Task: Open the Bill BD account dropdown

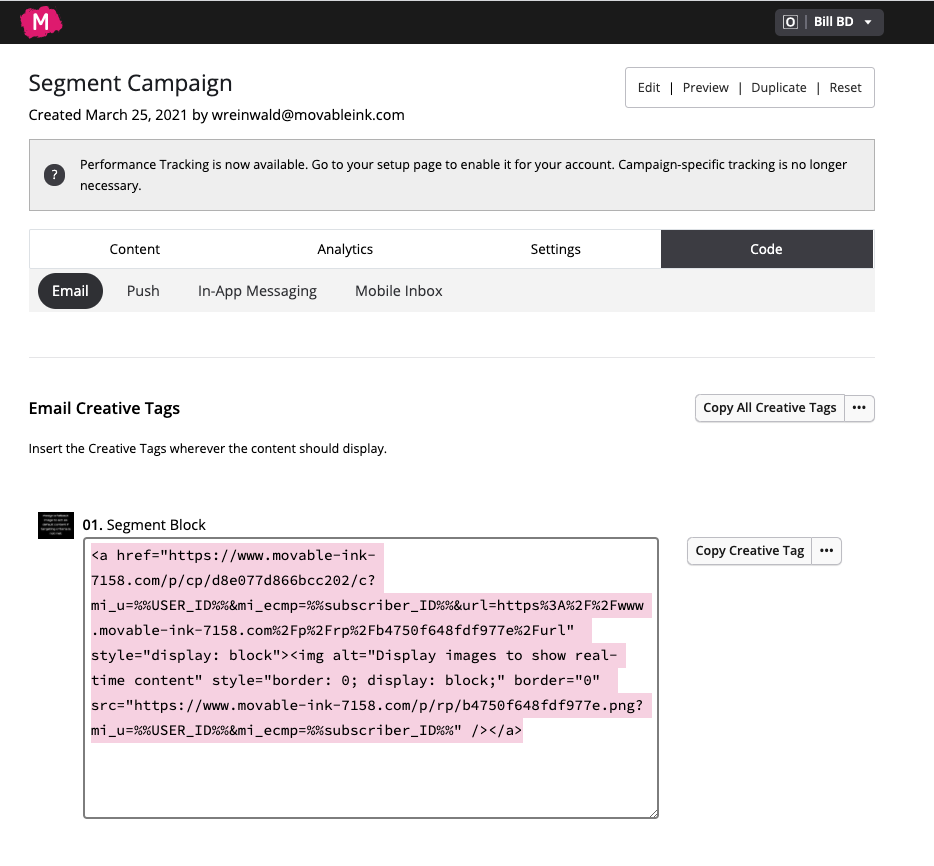Action: pos(829,22)
